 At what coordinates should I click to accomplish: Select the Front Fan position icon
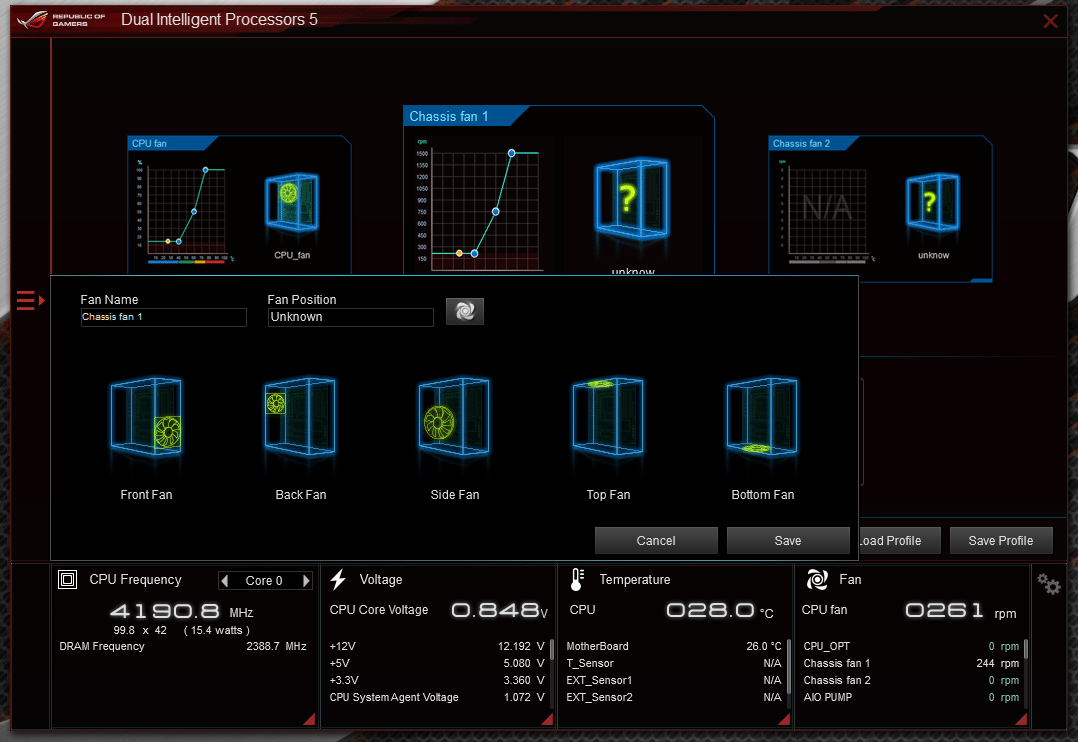tap(146, 417)
